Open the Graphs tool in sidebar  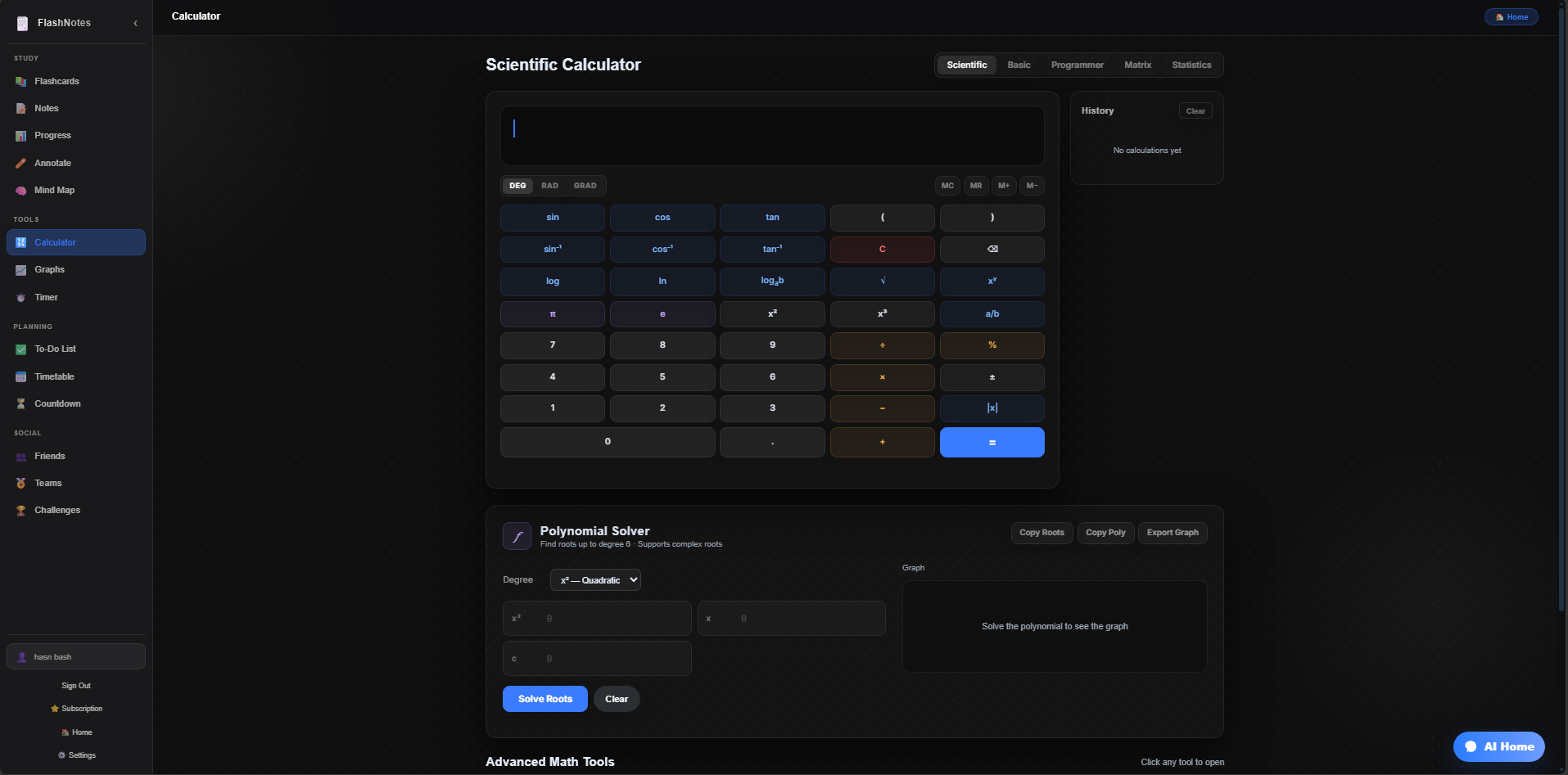coord(49,270)
